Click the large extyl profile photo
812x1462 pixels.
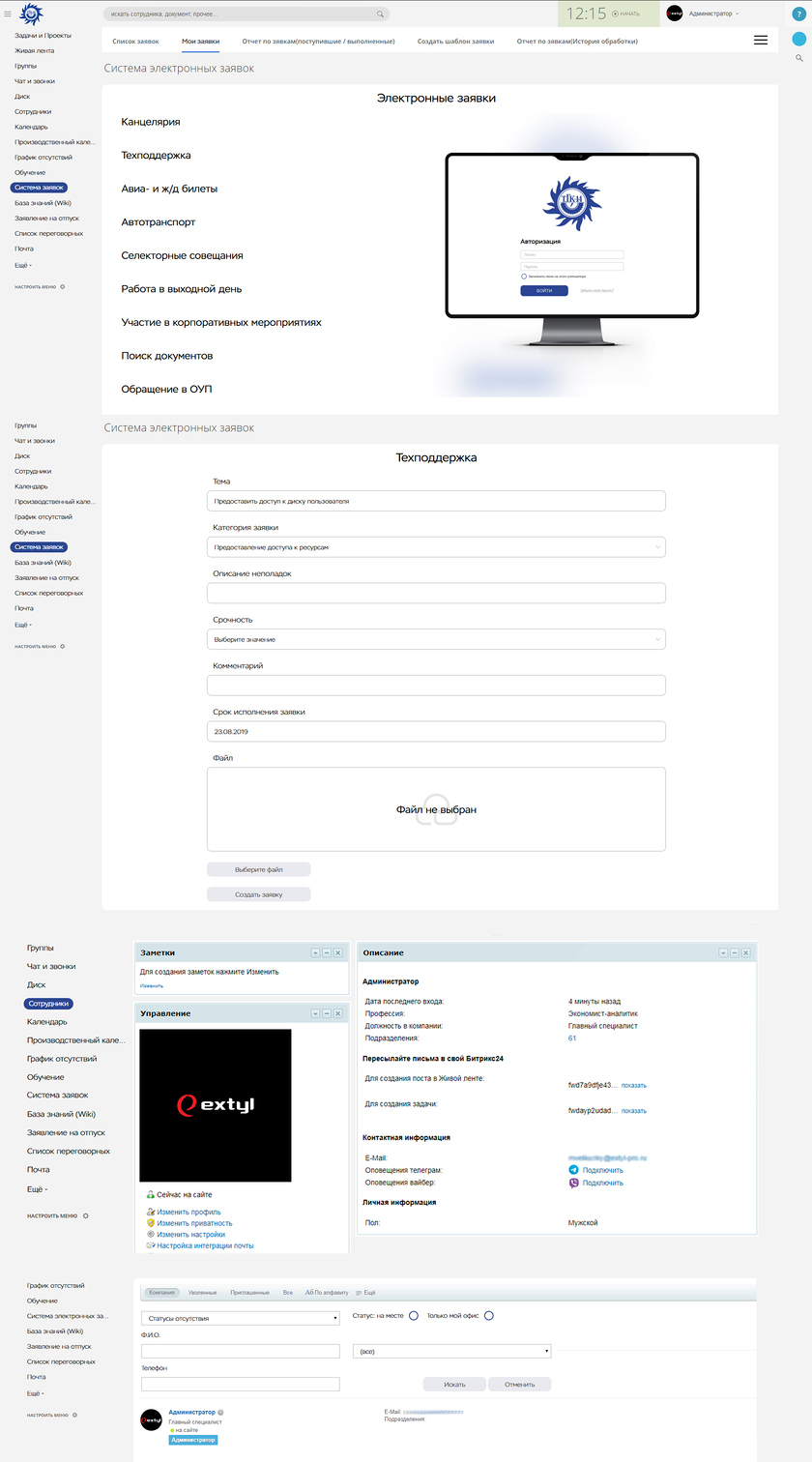point(215,1104)
